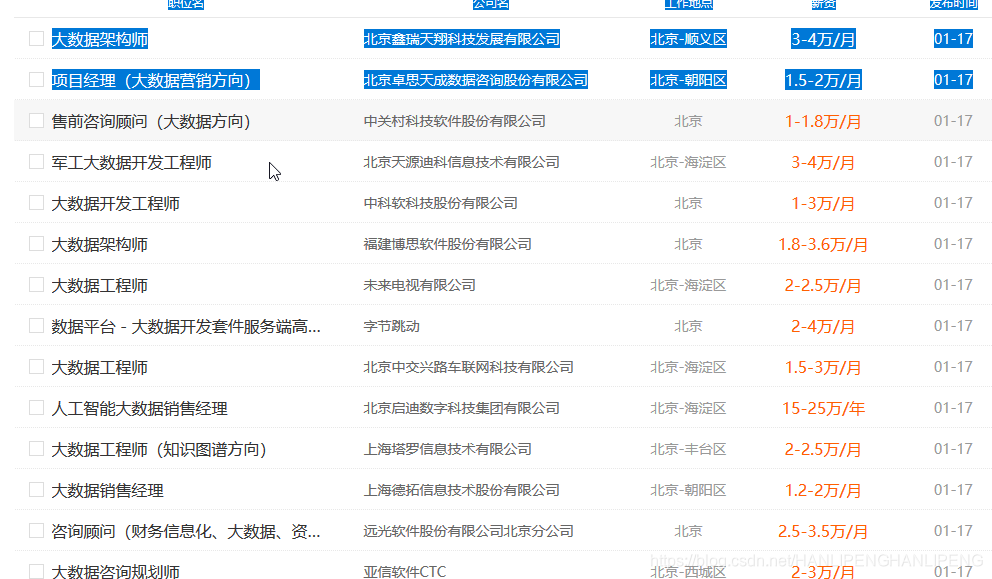
Task: Open 大数据工程师 job at 未来电视有限公司
Action: click(99, 285)
